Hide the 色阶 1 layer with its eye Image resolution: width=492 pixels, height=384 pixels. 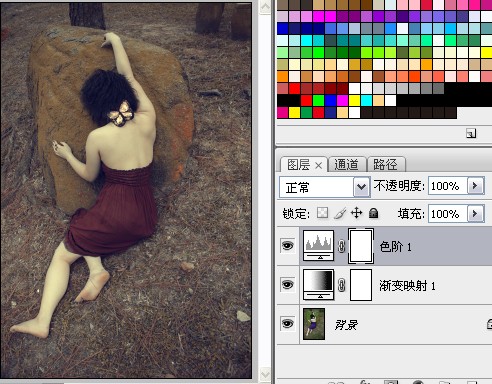[x=288, y=246]
